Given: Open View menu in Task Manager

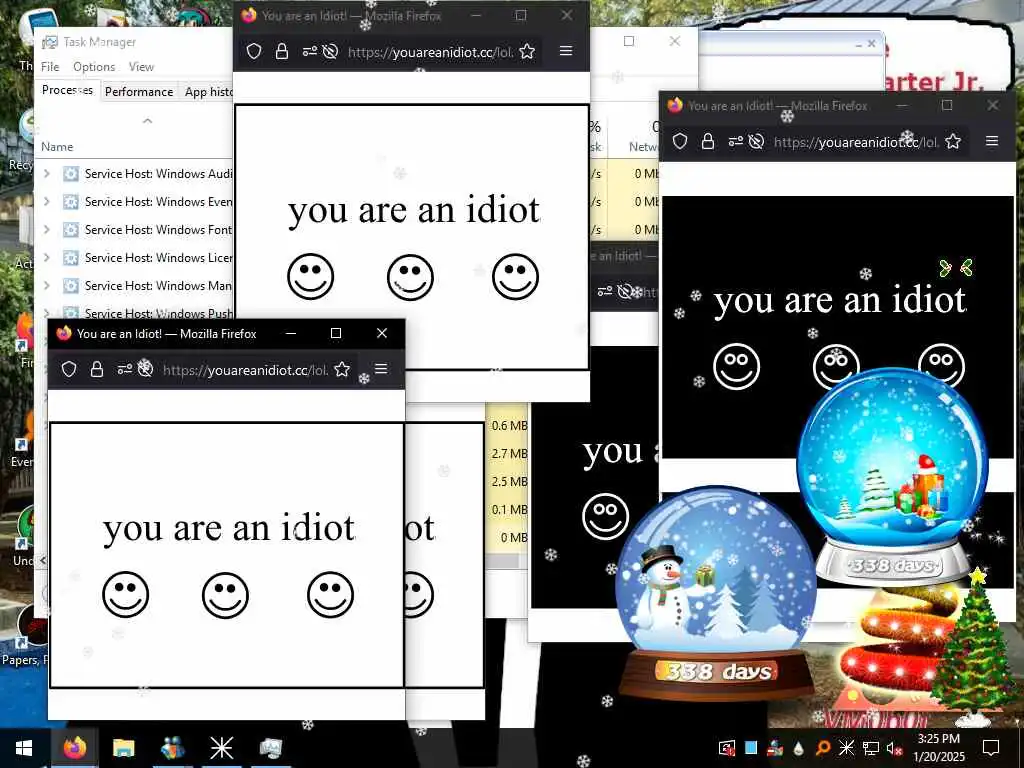Looking at the screenshot, I should pyautogui.click(x=141, y=67).
